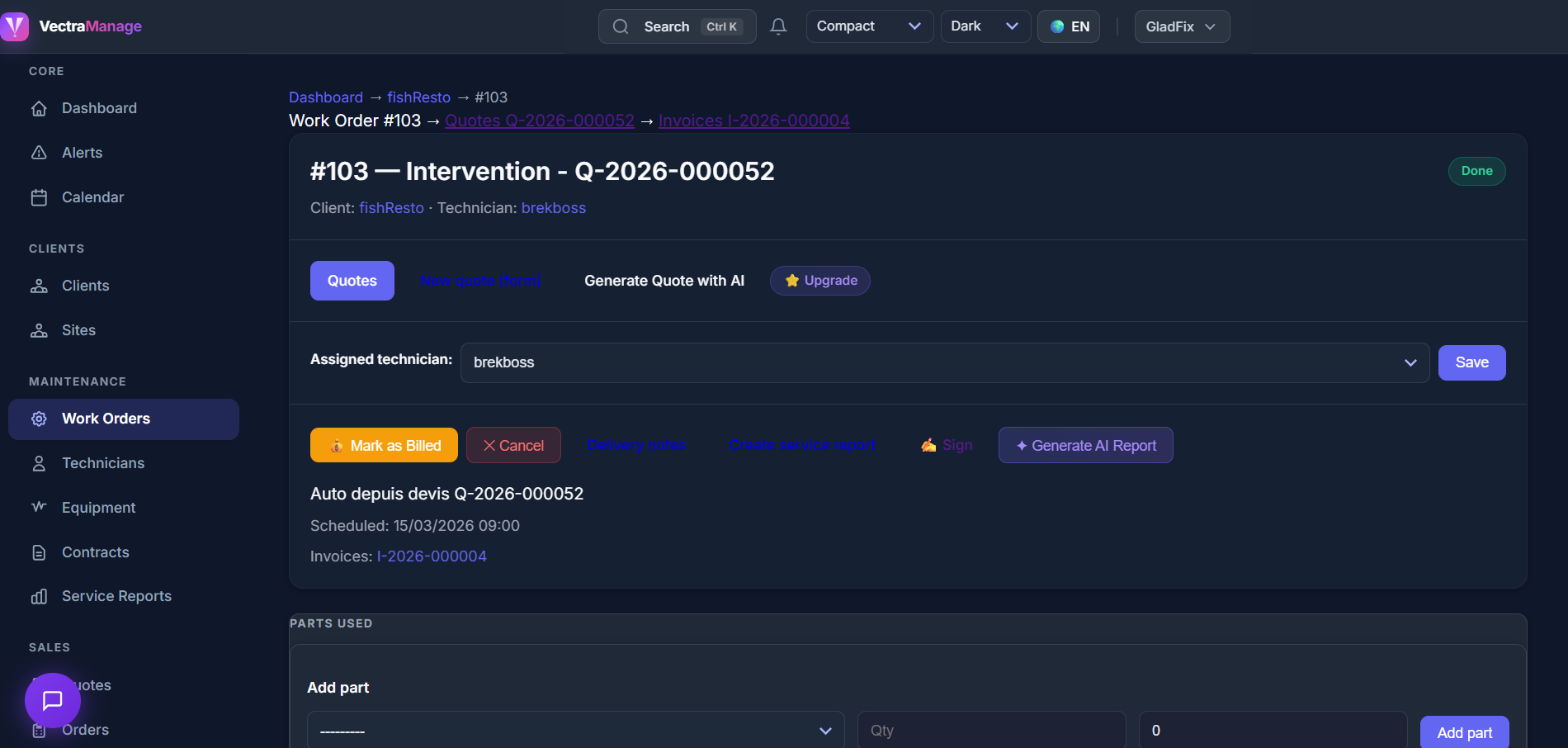Image resolution: width=1568 pixels, height=748 pixels.
Task: Open the Dark theme dropdown
Action: pyautogui.click(x=985, y=26)
